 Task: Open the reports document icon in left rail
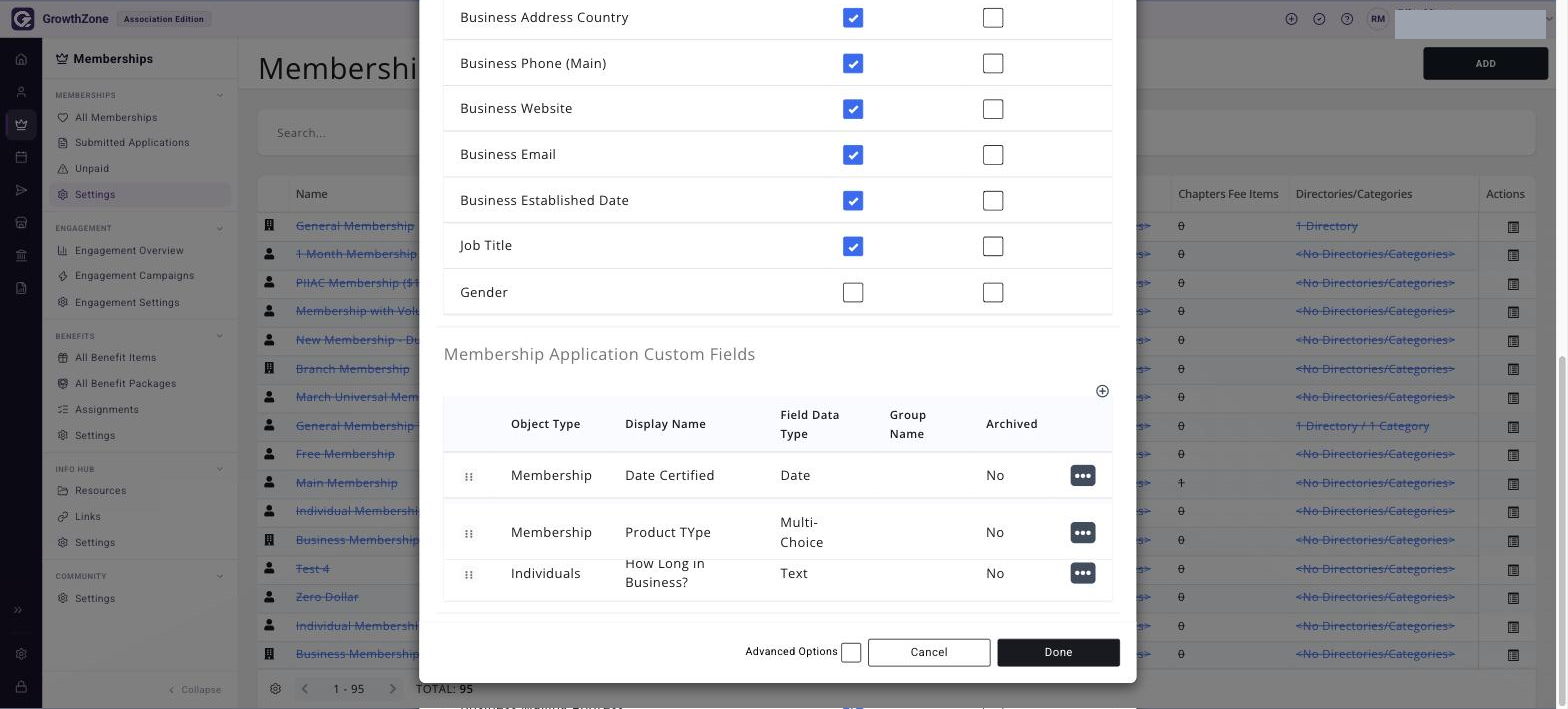click(x=21, y=288)
